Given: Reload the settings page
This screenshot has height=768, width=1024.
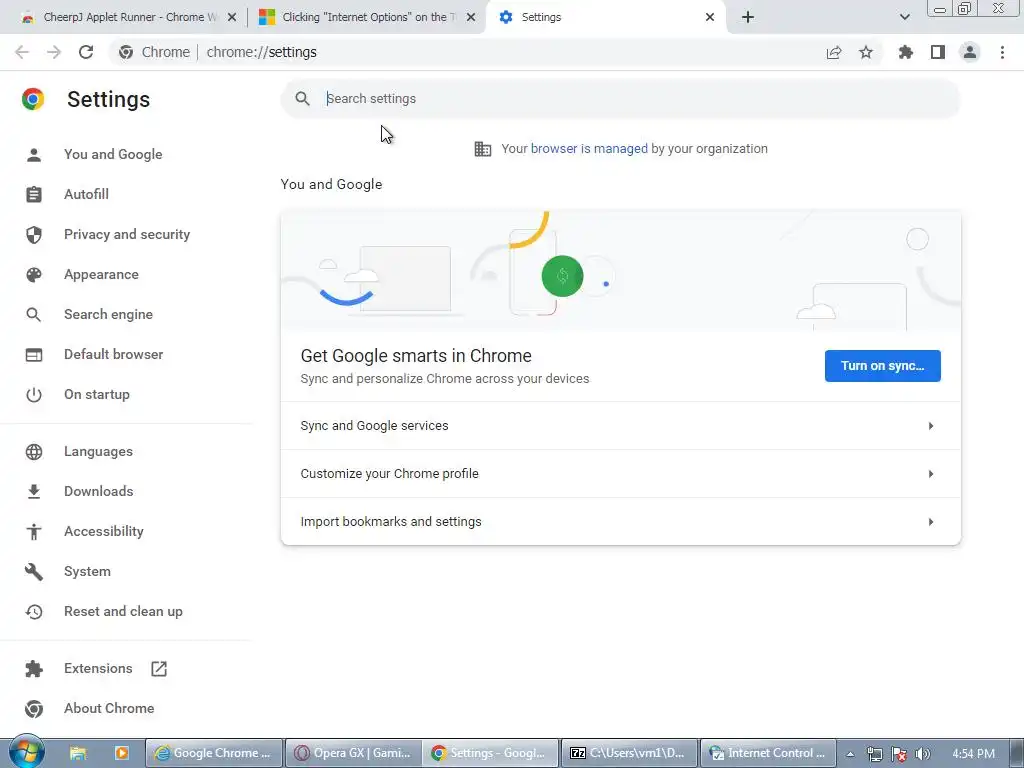Looking at the screenshot, I should pyautogui.click(x=86, y=52).
